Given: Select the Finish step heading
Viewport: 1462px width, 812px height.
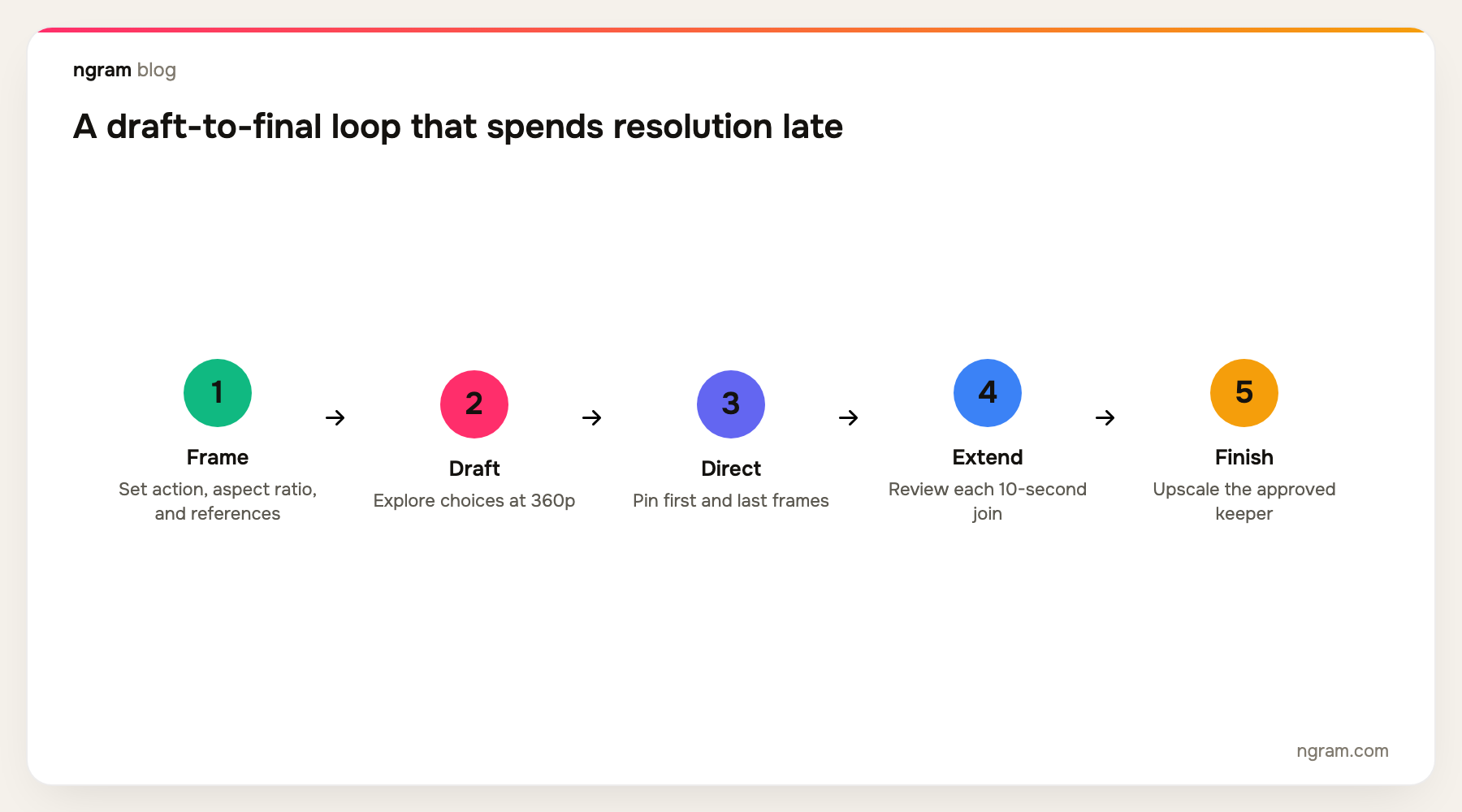Looking at the screenshot, I should (x=1244, y=457).
